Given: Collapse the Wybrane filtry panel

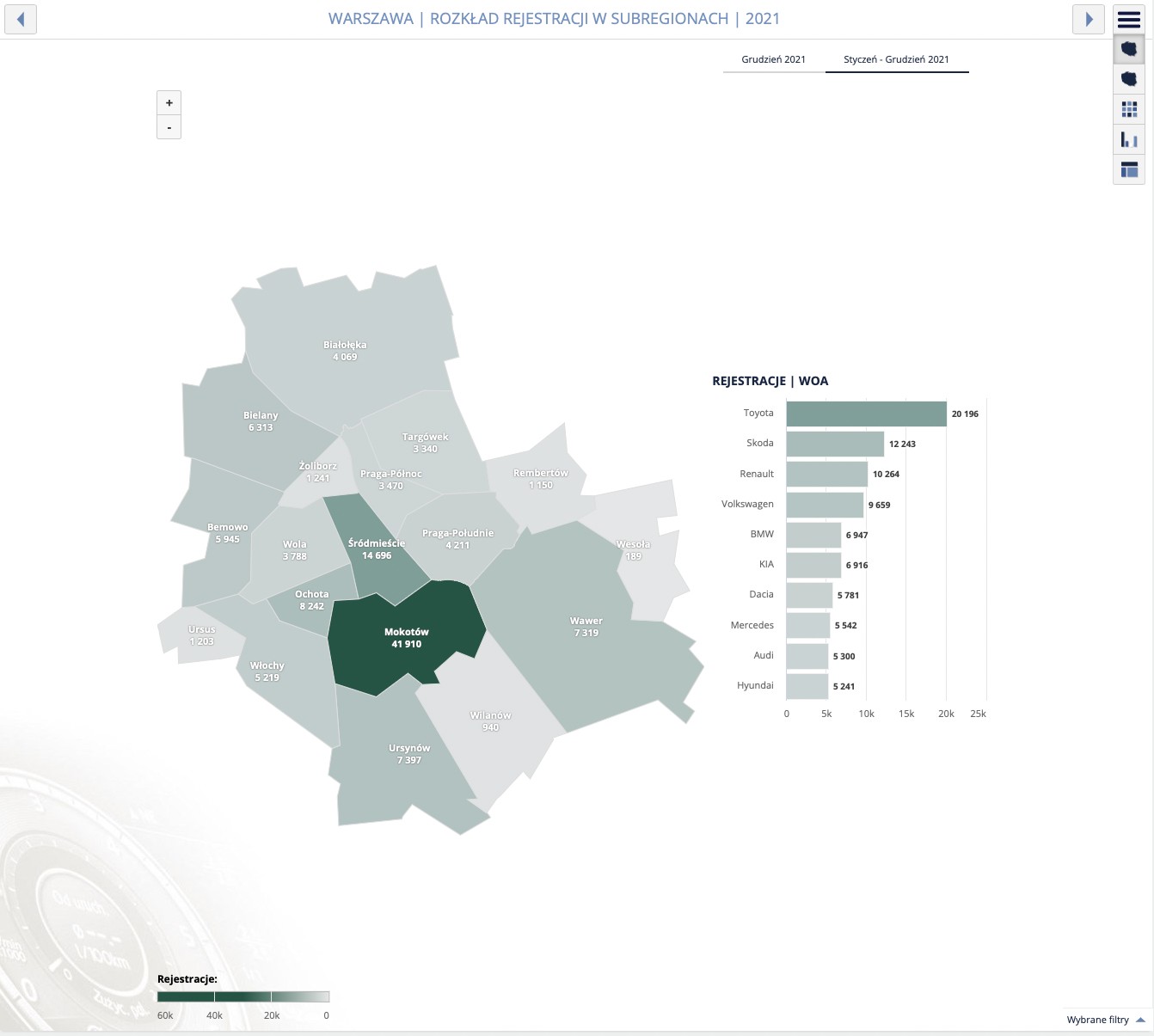Looking at the screenshot, I should 1107,1020.
